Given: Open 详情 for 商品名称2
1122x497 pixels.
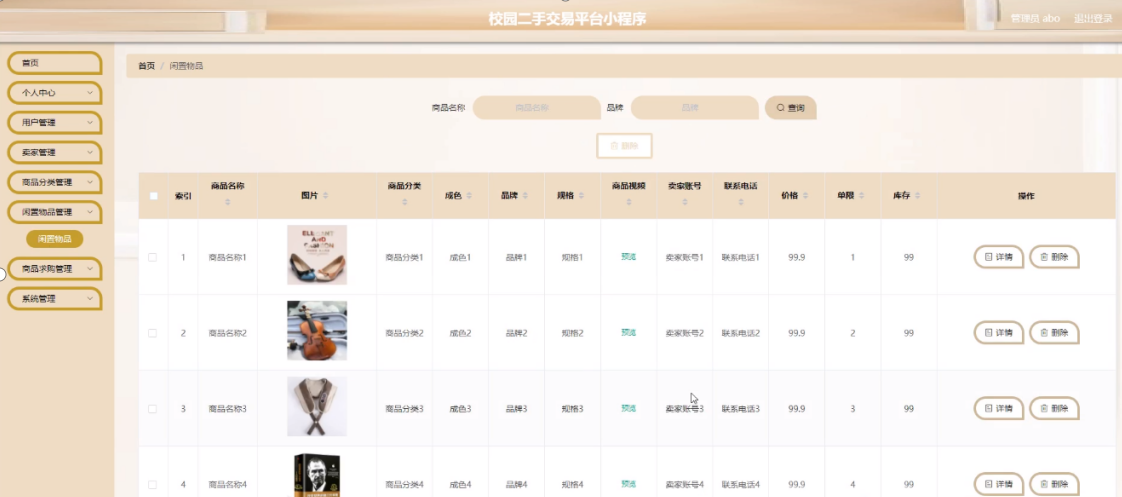Looking at the screenshot, I should coord(998,333).
